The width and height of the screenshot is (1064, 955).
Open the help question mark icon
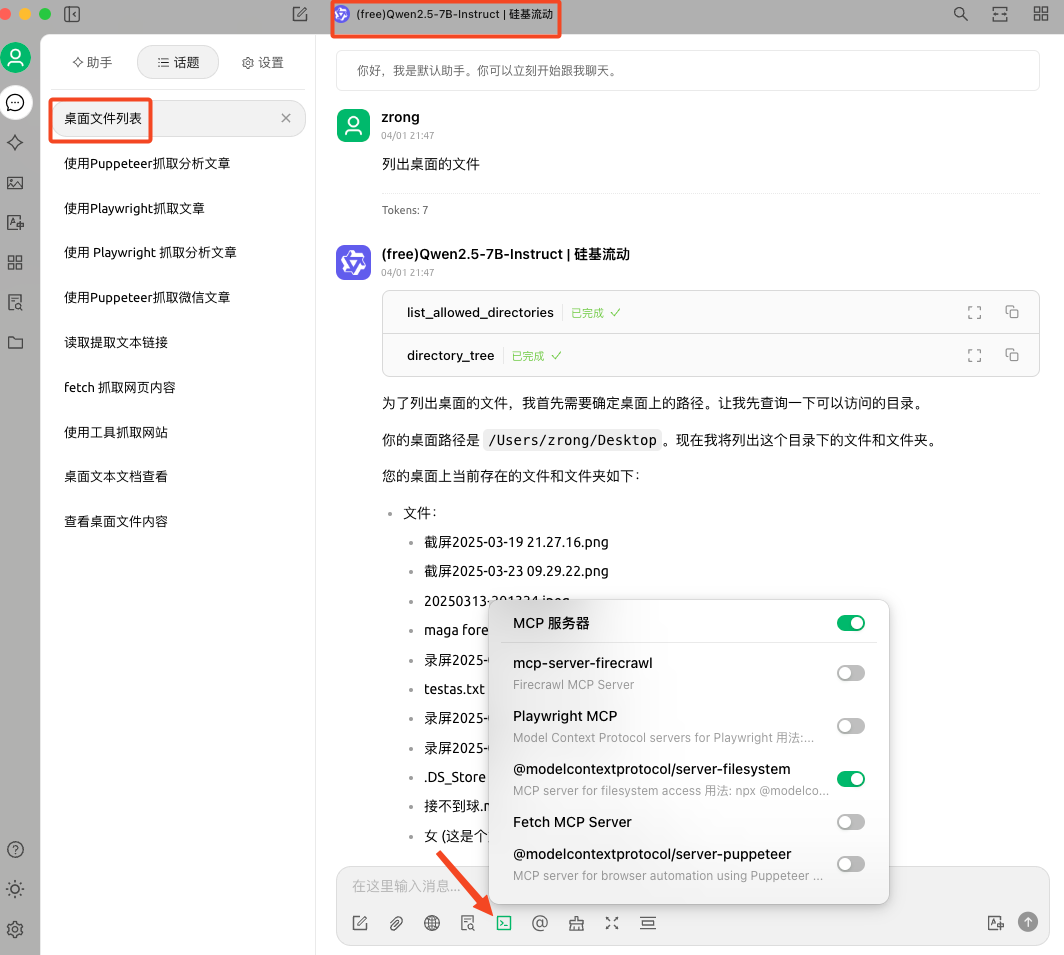(x=15, y=850)
